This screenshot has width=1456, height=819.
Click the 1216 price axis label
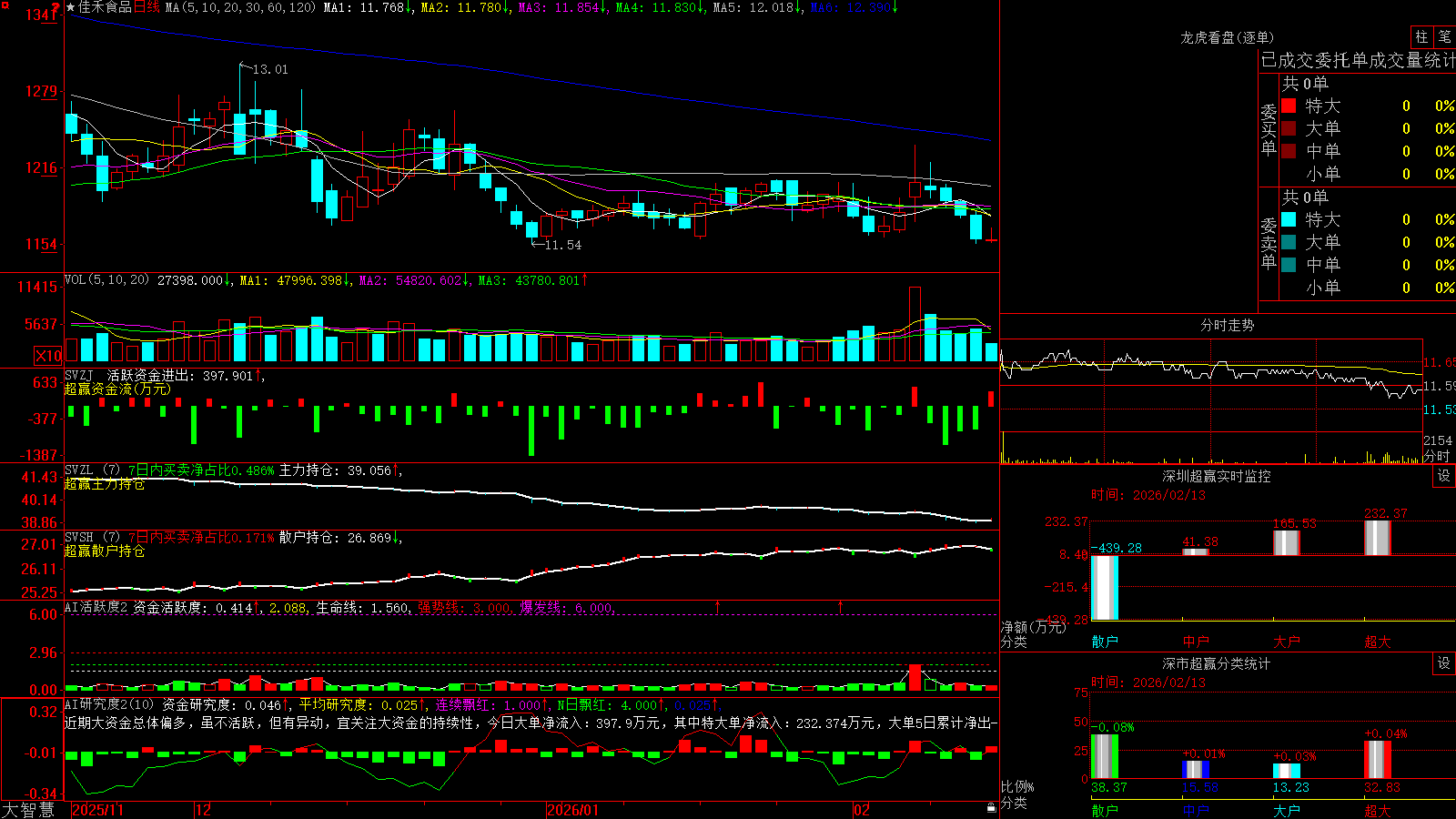(x=41, y=167)
